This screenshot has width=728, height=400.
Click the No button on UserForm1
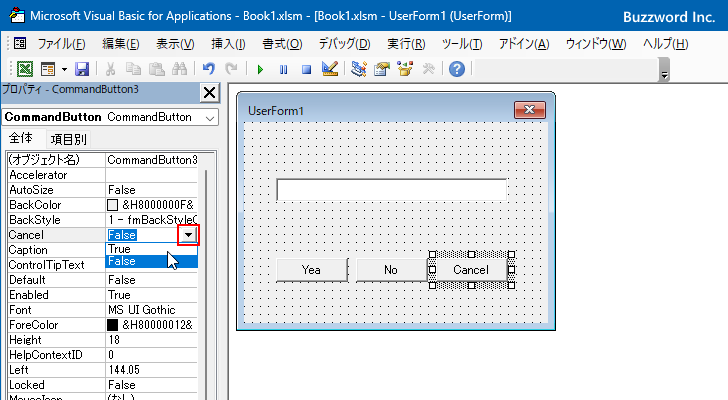click(x=391, y=270)
